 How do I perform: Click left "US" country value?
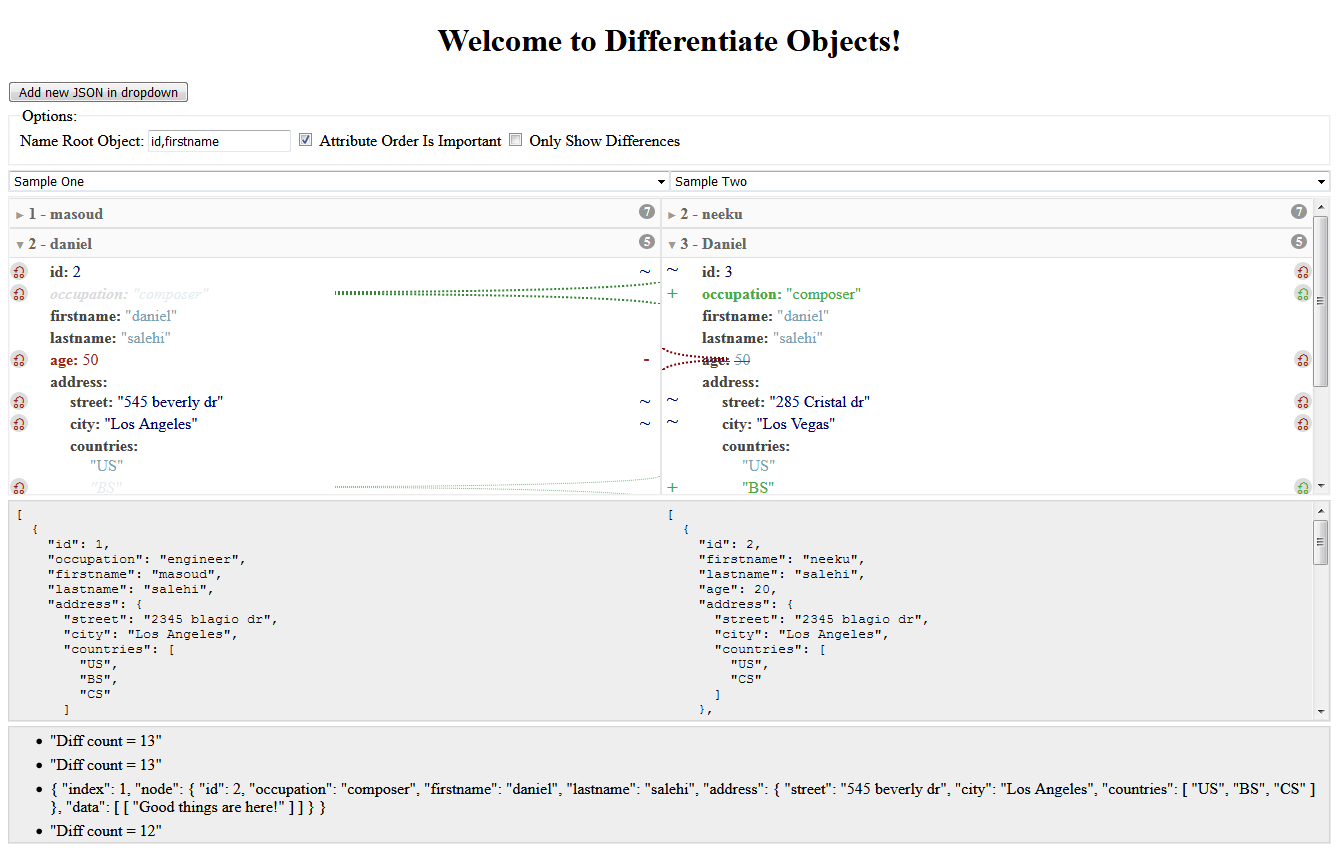[106, 466]
